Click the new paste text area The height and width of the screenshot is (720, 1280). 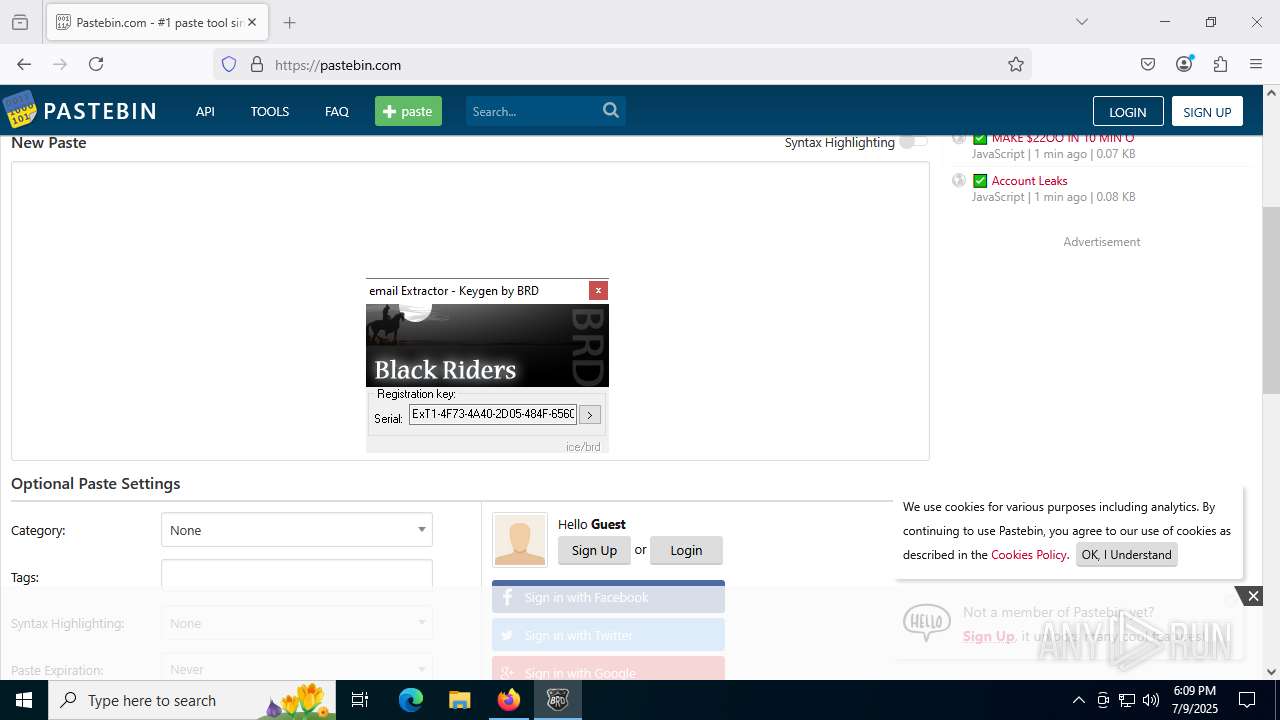point(470,311)
